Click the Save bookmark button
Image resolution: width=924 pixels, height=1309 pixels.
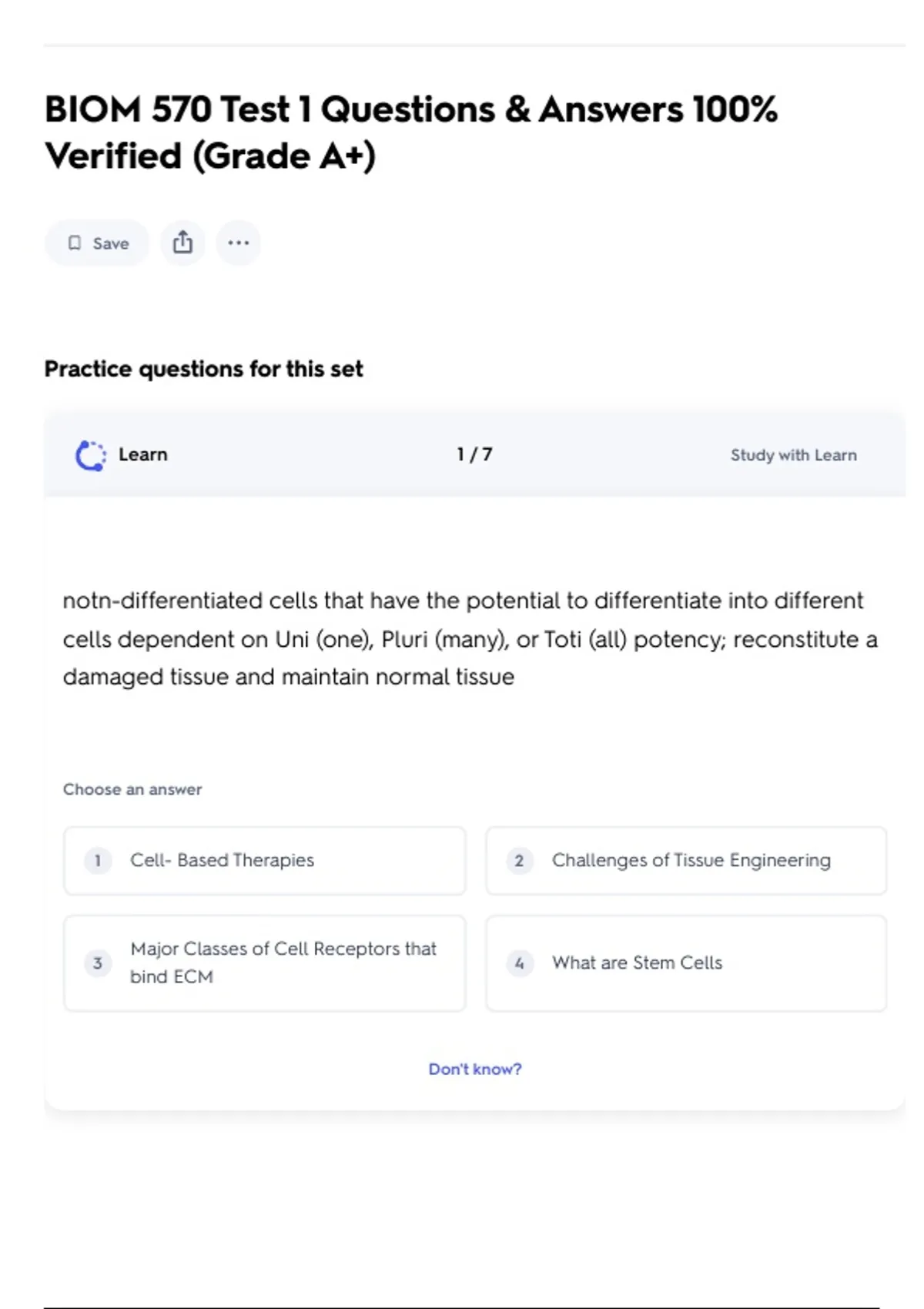coord(97,243)
